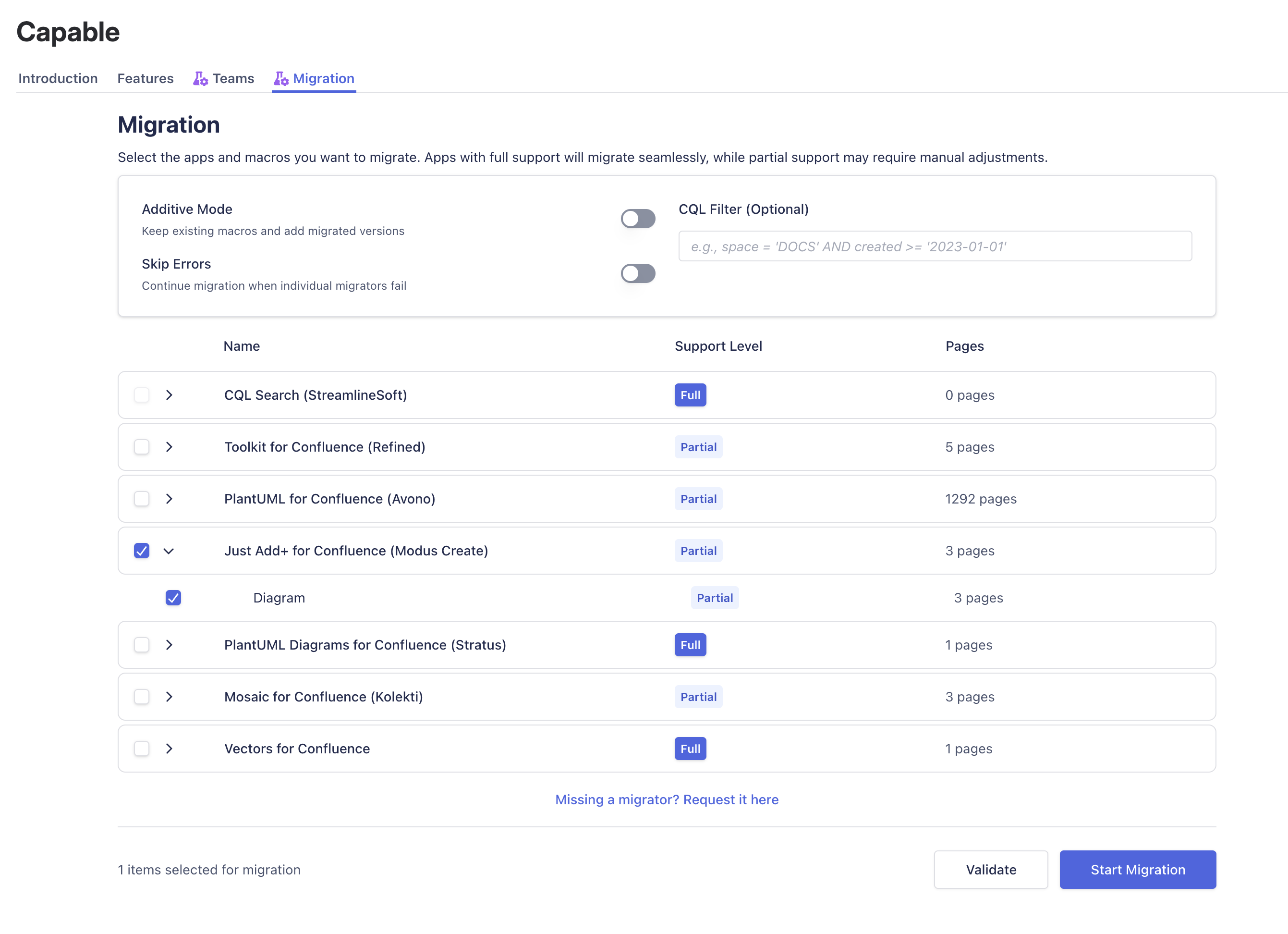Switch to the Introduction tab
This screenshot has width=1288, height=934.
[58, 78]
